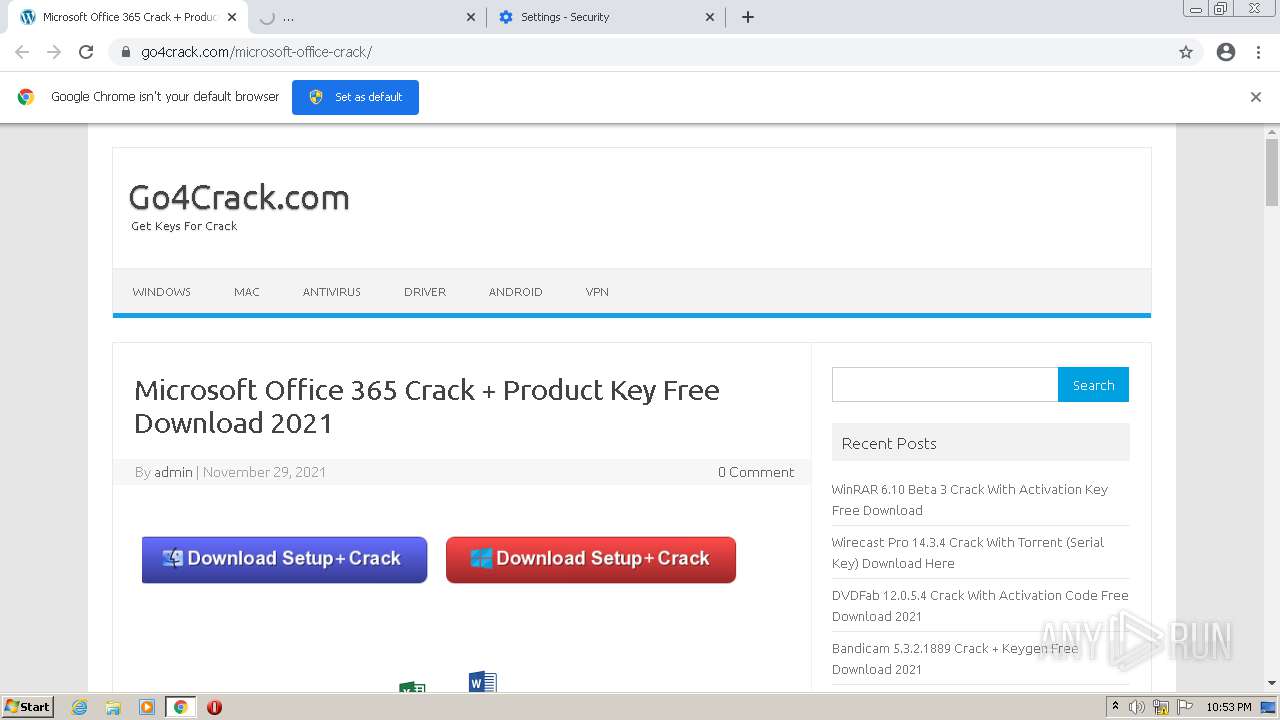Click the admin author link
The image size is (1280, 720).
[x=173, y=472]
